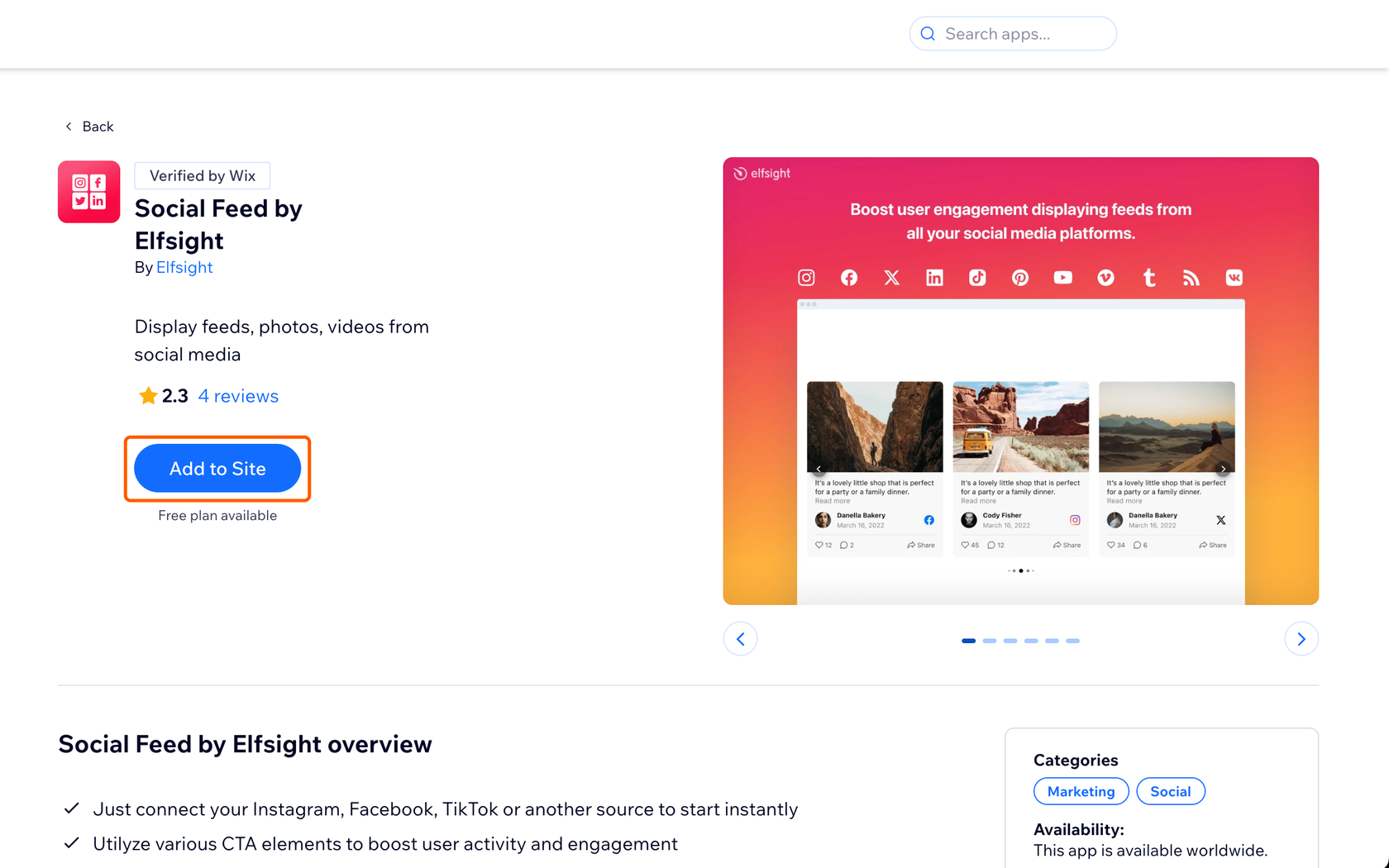The width and height of the screenshot is (1389, 868).
Task: Select the Social category tag
Action: (x=1171, y=791)
